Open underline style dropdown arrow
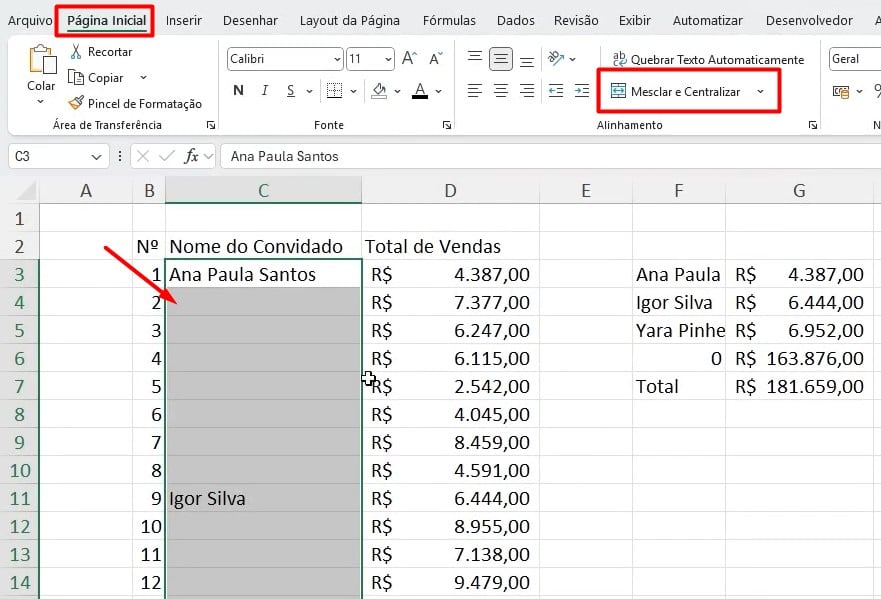The image size is (881, 599). (x=309, y=91)
